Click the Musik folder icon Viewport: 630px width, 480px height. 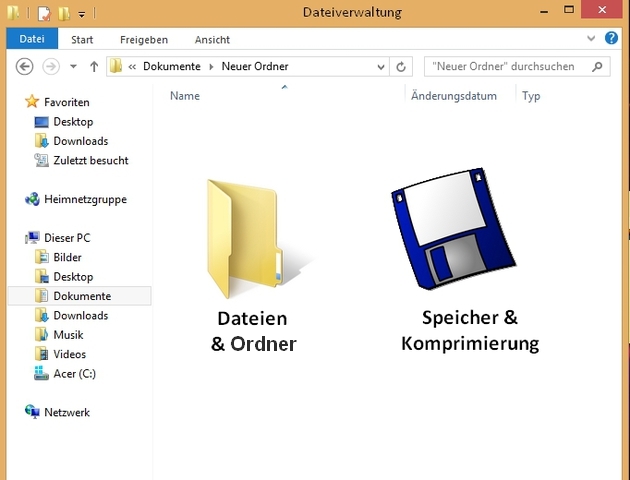(41, 334)
